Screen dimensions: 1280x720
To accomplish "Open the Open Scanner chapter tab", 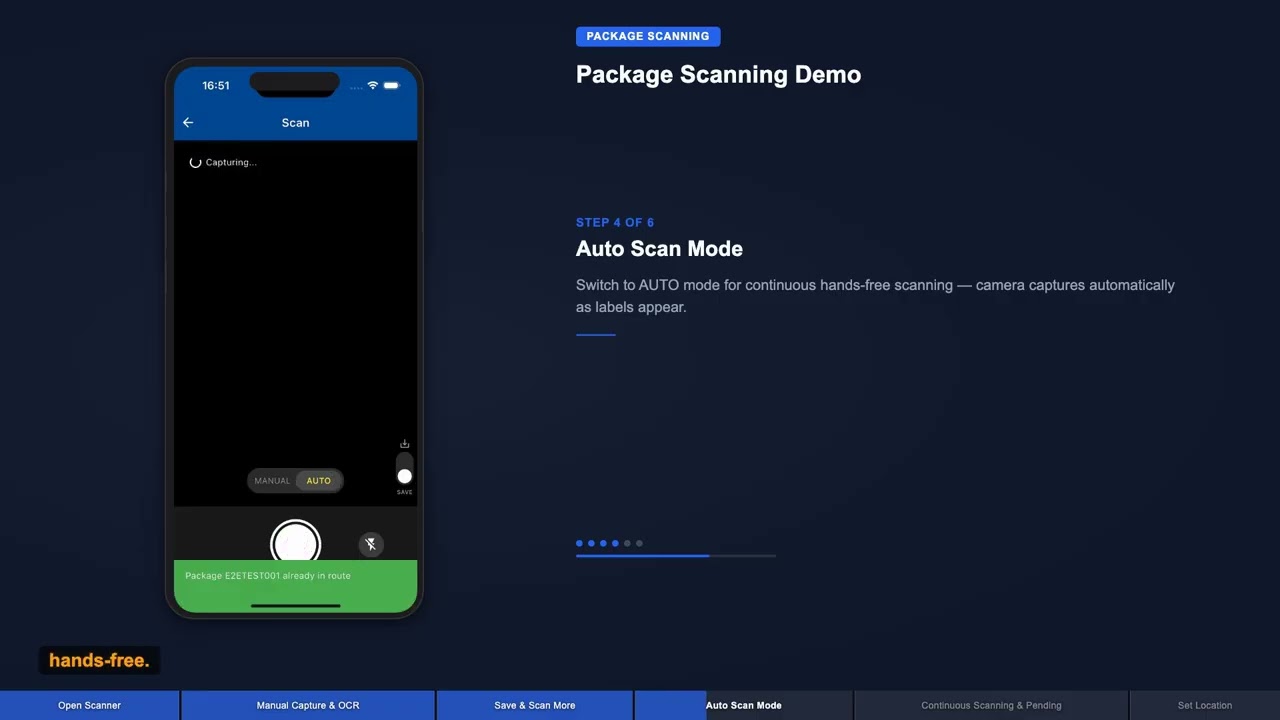I will pyautogui.click(x=89, y=705).
